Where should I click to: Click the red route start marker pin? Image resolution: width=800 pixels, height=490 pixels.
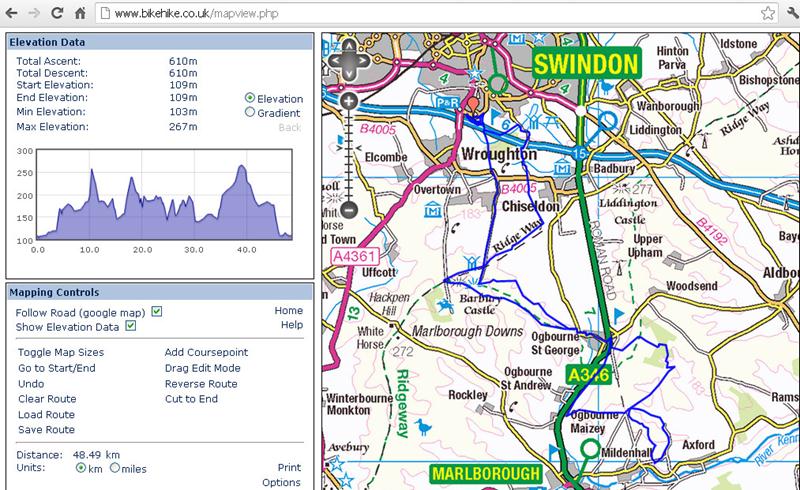pyautogui.click(x=474, y=103)
